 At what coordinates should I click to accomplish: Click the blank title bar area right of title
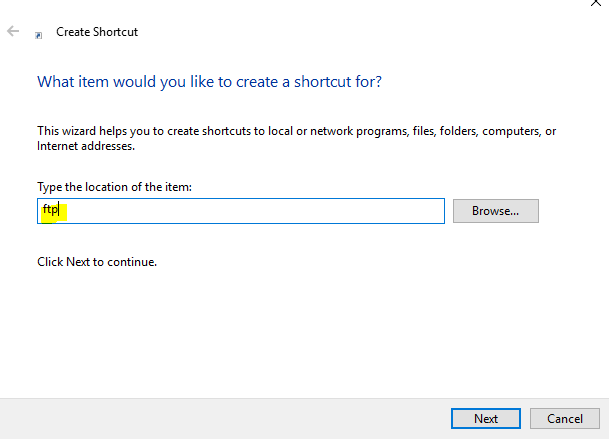[x=350, y=32]
